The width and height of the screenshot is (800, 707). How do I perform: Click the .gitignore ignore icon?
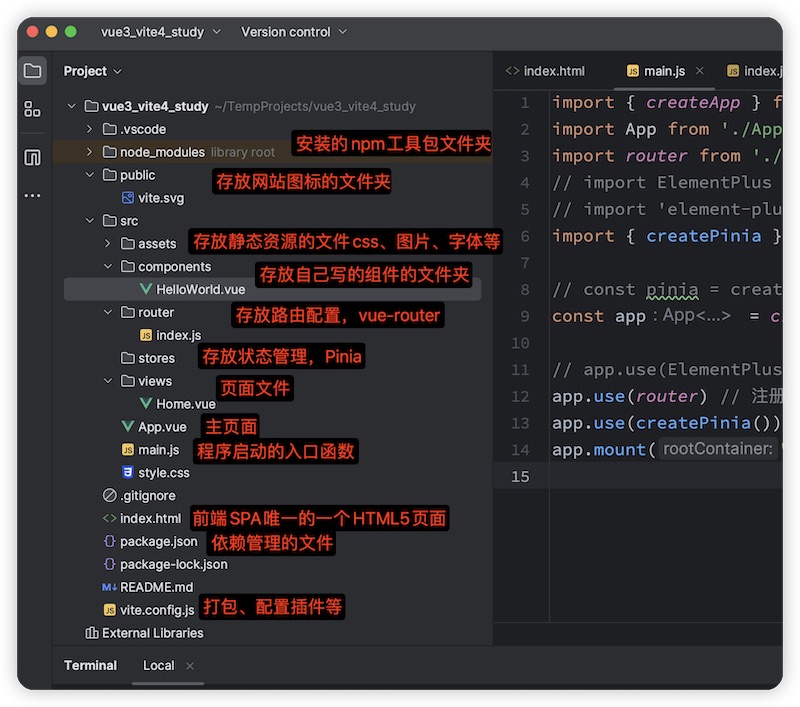(x=110, y=495)
